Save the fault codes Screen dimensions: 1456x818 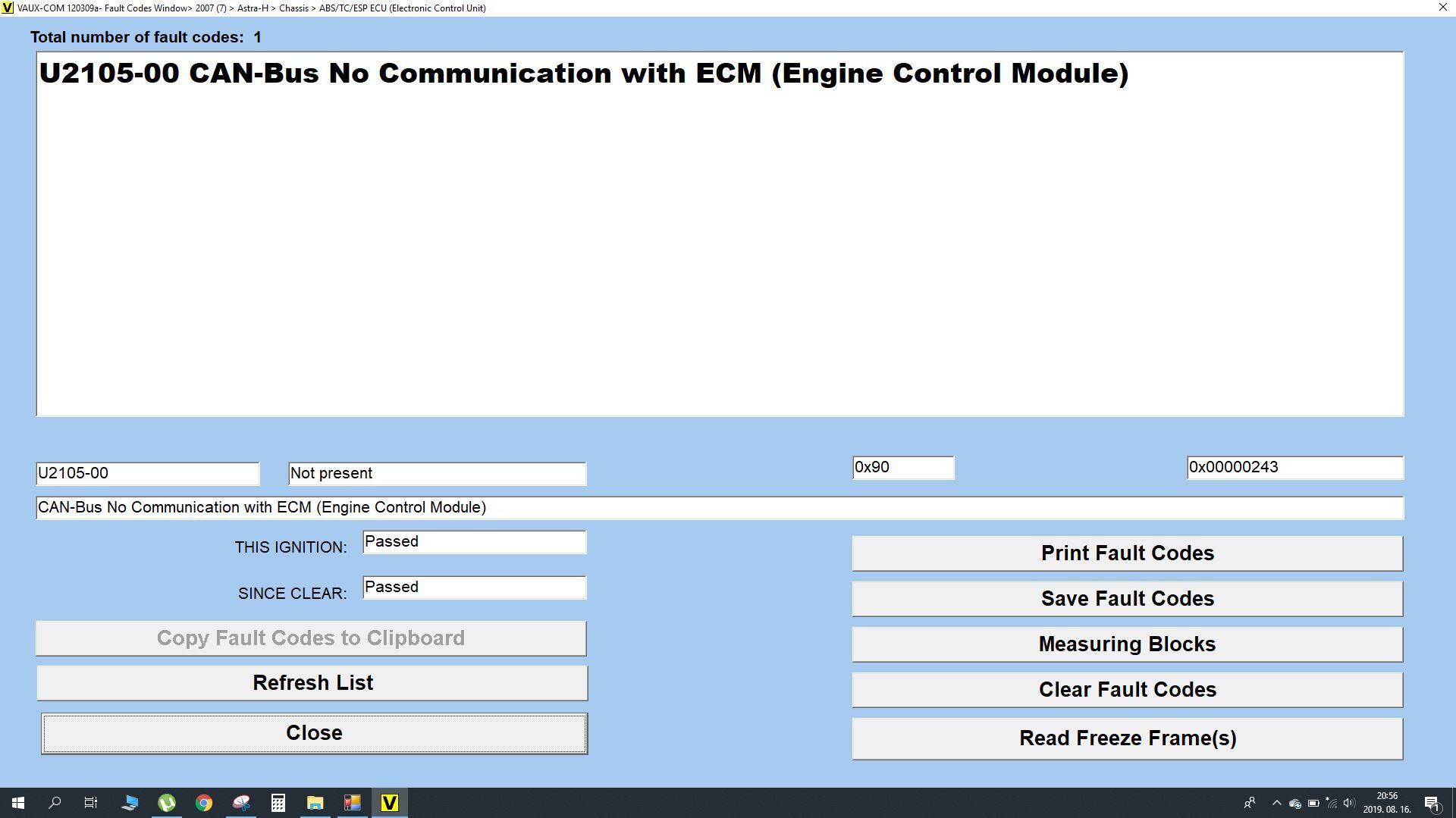pos(1128,599)
